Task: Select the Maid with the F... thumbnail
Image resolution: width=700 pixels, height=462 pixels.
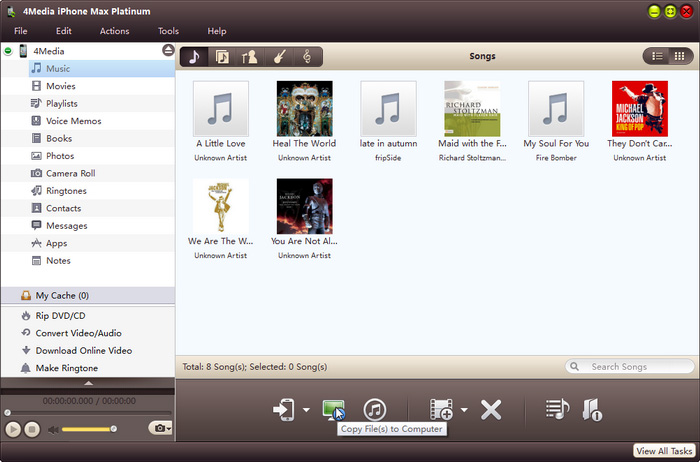Action: click(472, 108)
